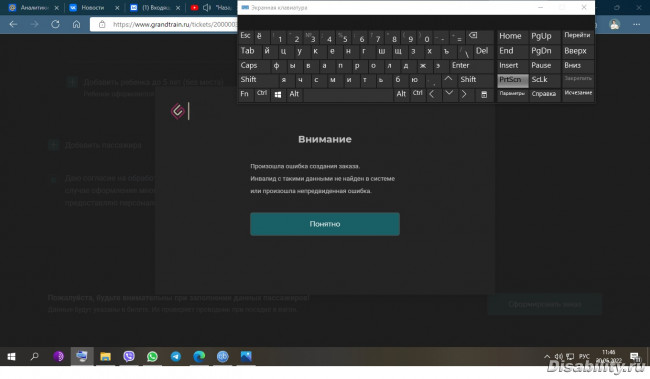650x379 pixels.
Task: Tap the End key
Action: tap(512, 51)
